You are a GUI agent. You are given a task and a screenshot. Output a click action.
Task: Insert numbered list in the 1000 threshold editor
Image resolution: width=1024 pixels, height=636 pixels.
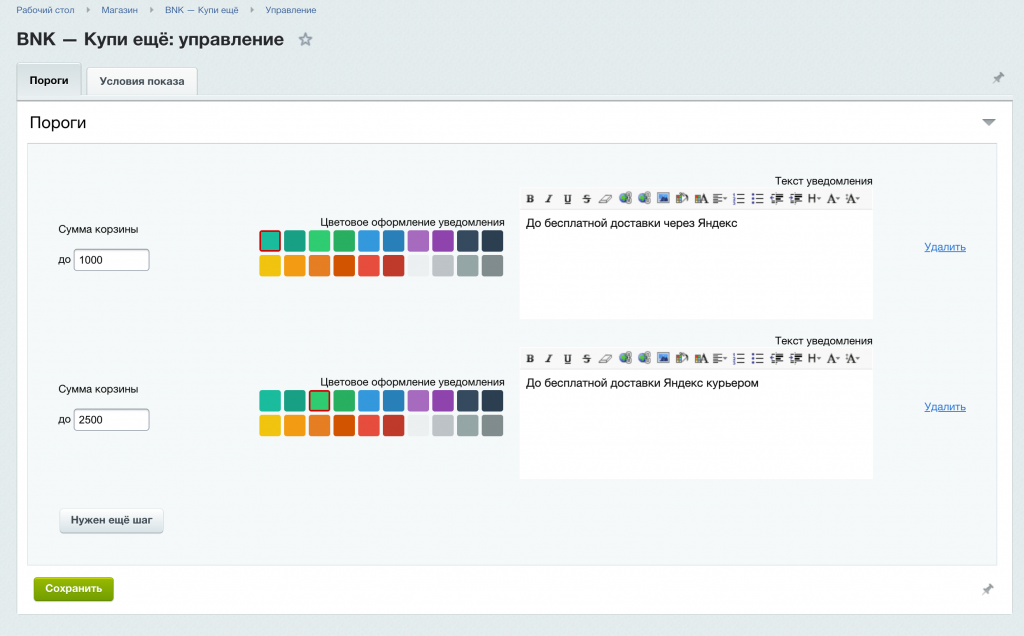tap(739, 199)
